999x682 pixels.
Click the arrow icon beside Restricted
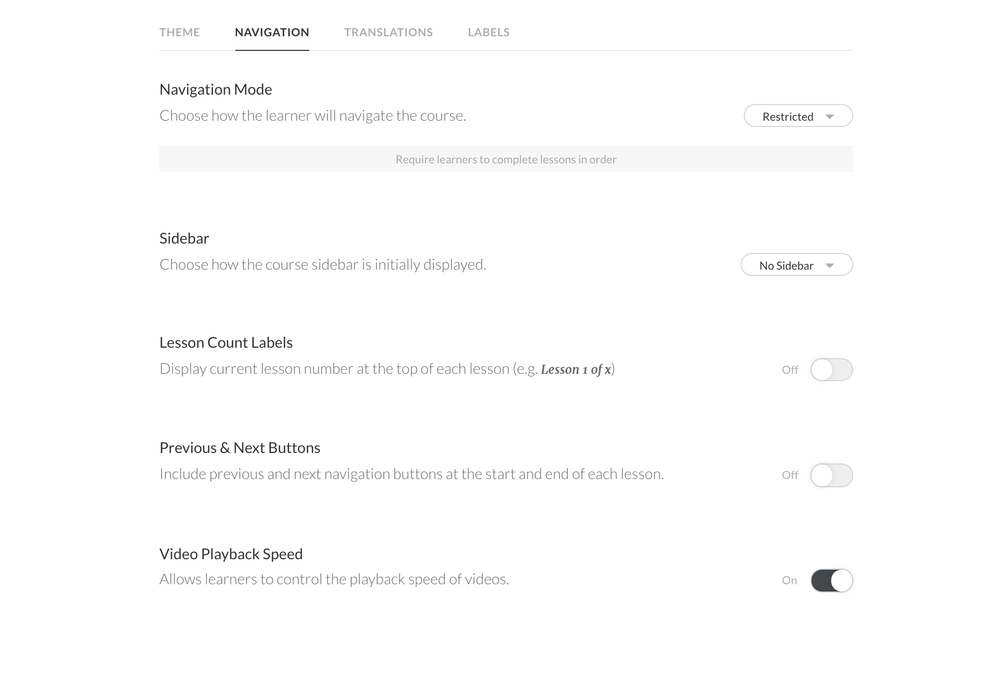coord(830,117)
